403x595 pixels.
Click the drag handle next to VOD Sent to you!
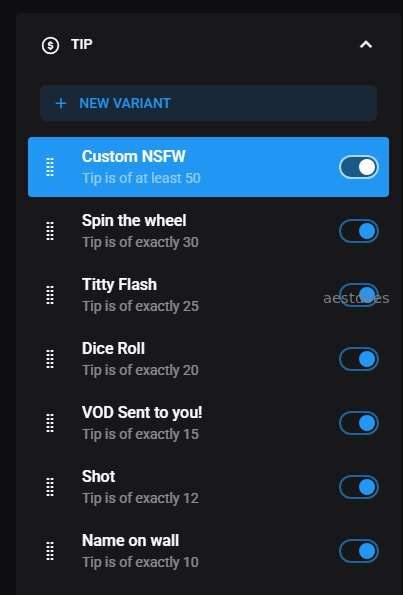tap(50, 423)
